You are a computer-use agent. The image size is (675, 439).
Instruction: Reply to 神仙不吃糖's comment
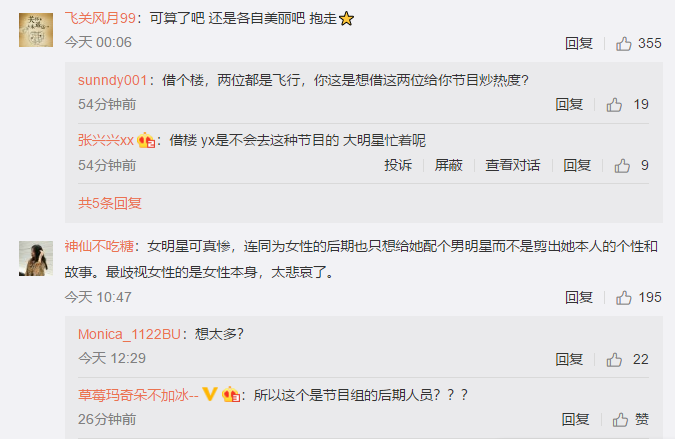579,297
